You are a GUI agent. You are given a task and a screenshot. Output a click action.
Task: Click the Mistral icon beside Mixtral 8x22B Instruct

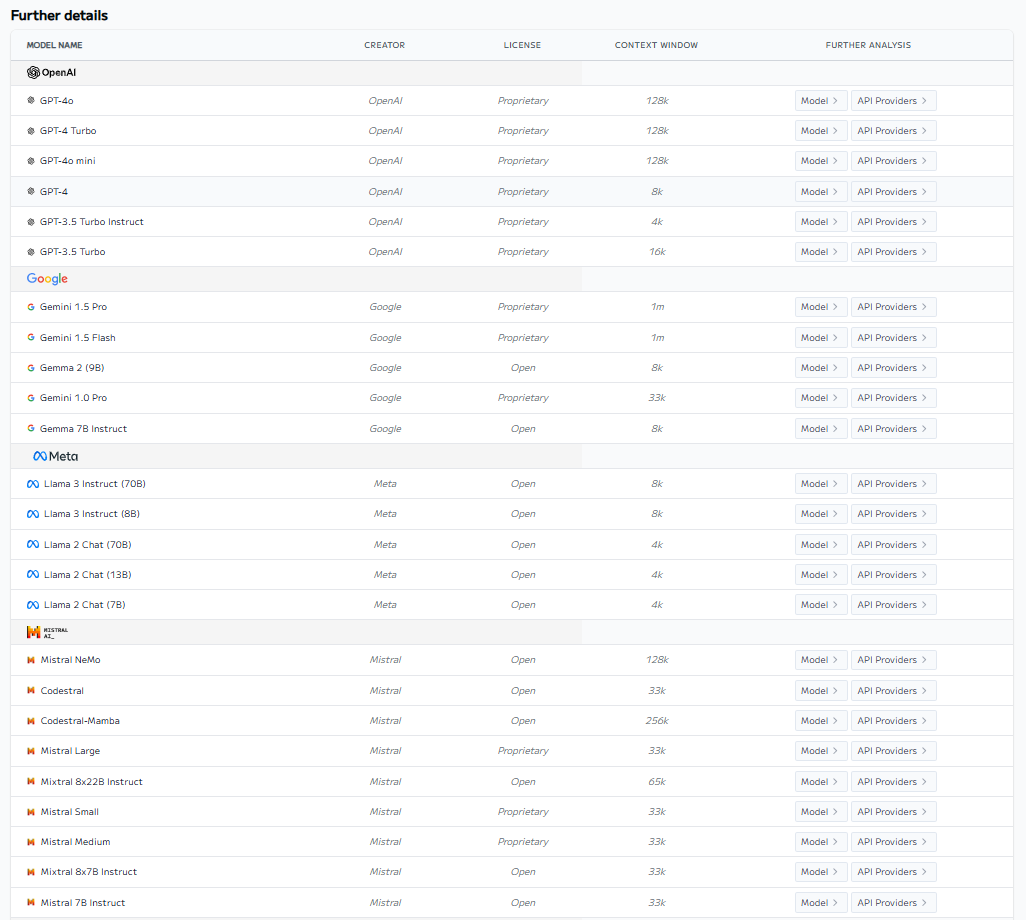pyautogui.click(x=31, y=781)
